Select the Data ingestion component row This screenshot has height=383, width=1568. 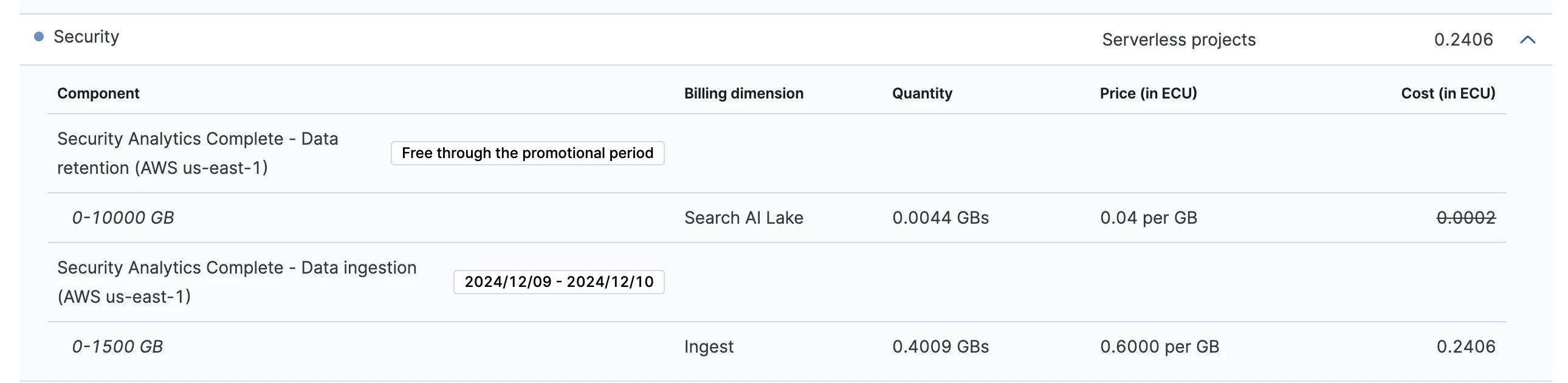(777, 282)
